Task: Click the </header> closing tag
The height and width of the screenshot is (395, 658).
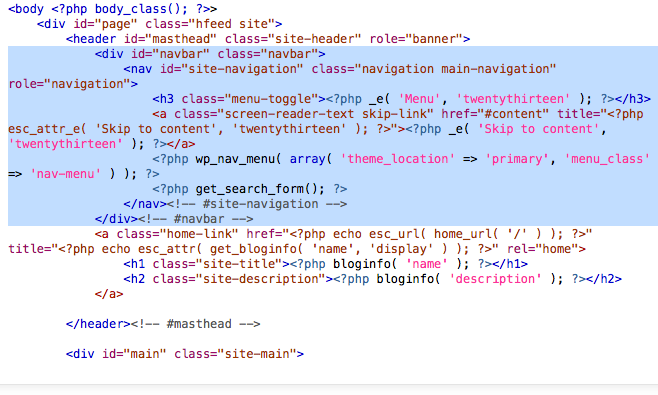Action: point(98,325)
